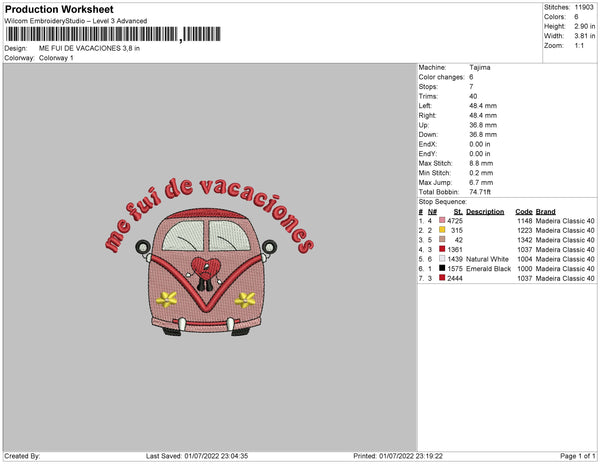The width and height of the screenshot is (600, 464).
Task: Click the Stitches count value 11903
Action: pyautogui.click(x=584, y=7)
